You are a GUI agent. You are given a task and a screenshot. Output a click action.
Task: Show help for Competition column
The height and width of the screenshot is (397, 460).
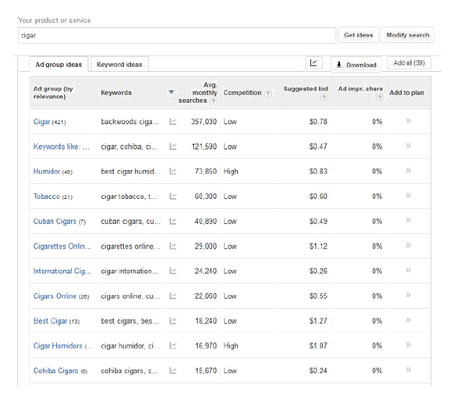pos(267,94)
